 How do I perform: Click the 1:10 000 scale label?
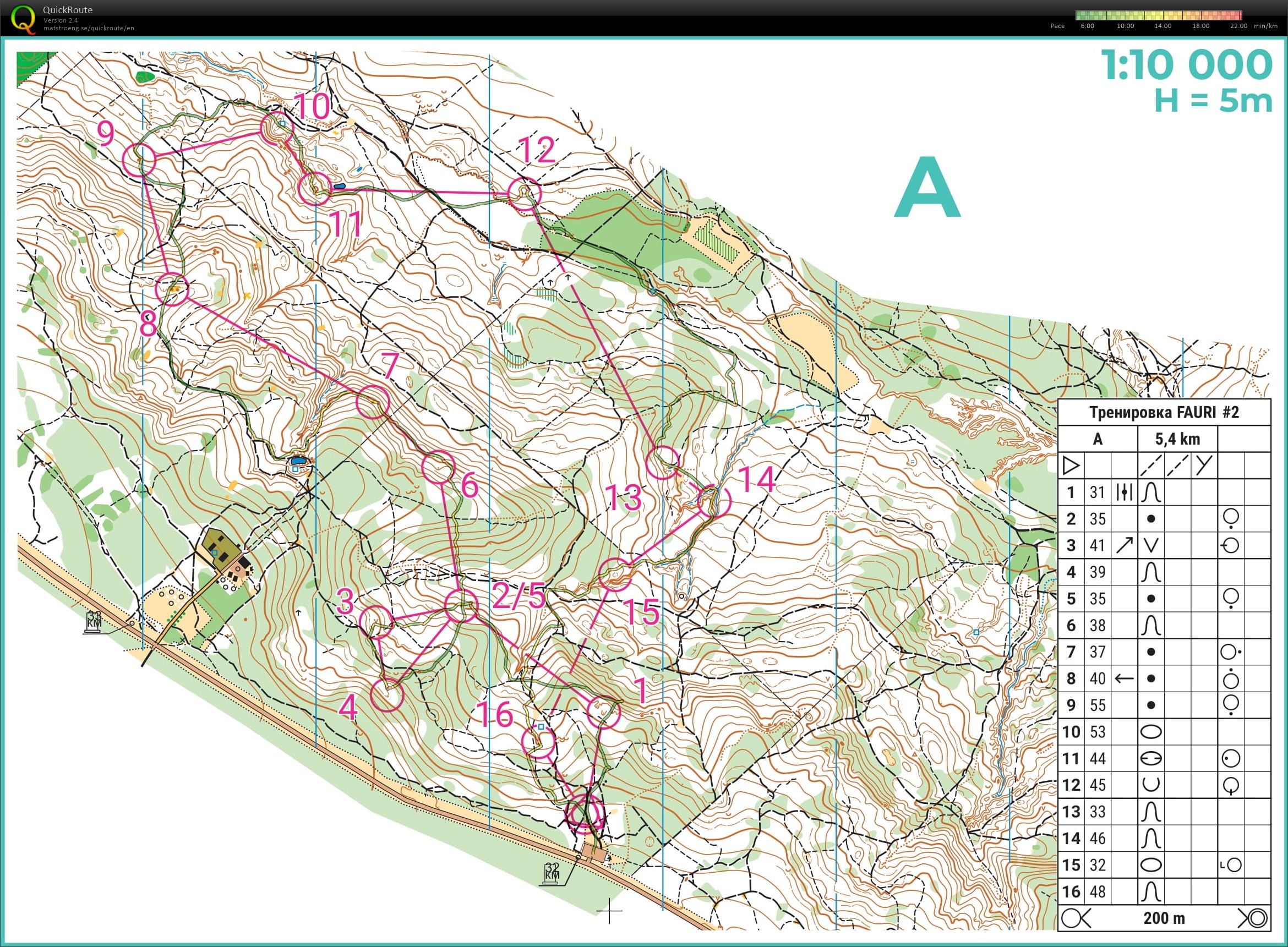click(1186, 64)
